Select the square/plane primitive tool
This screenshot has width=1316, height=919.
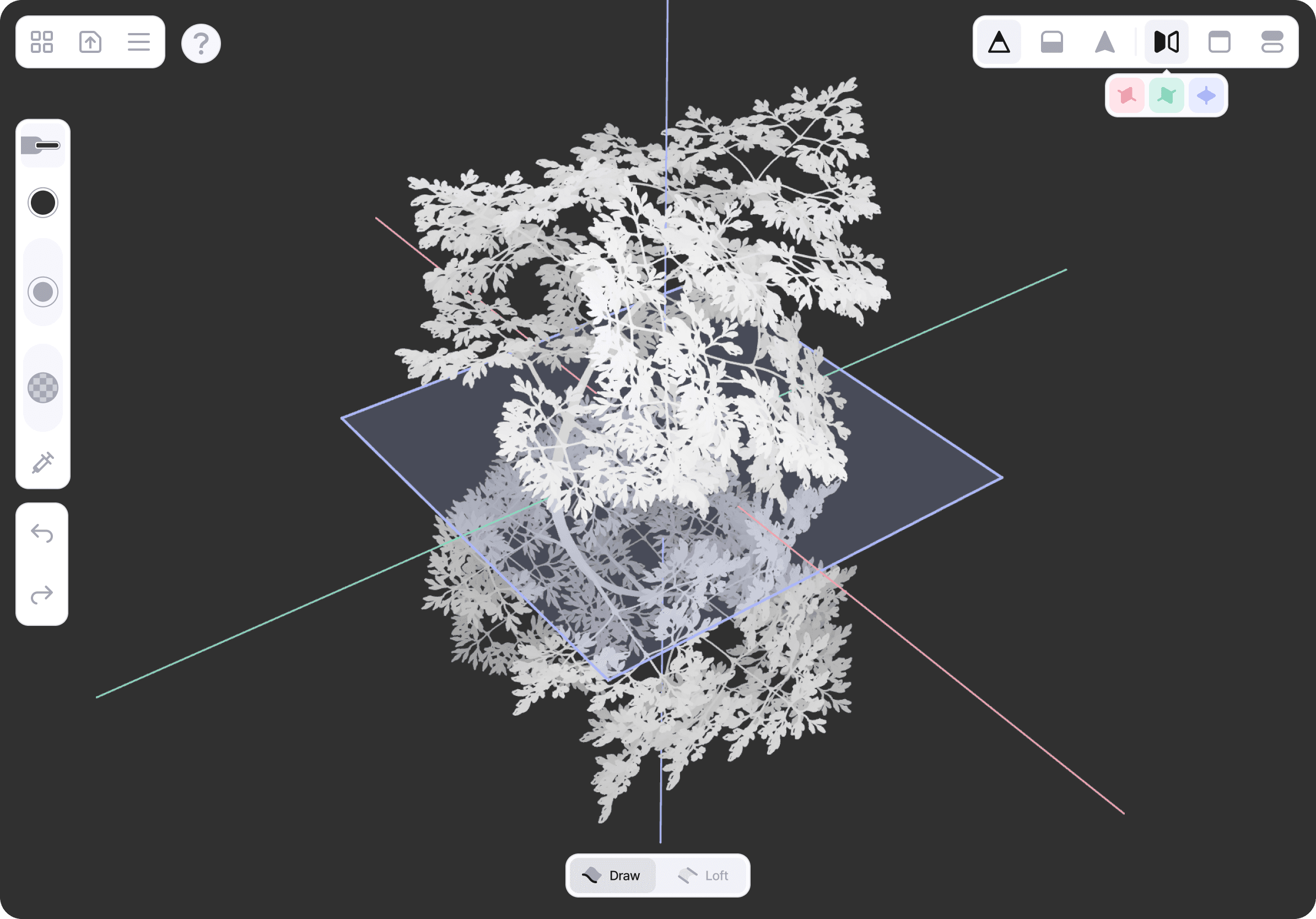point(1219,42)
